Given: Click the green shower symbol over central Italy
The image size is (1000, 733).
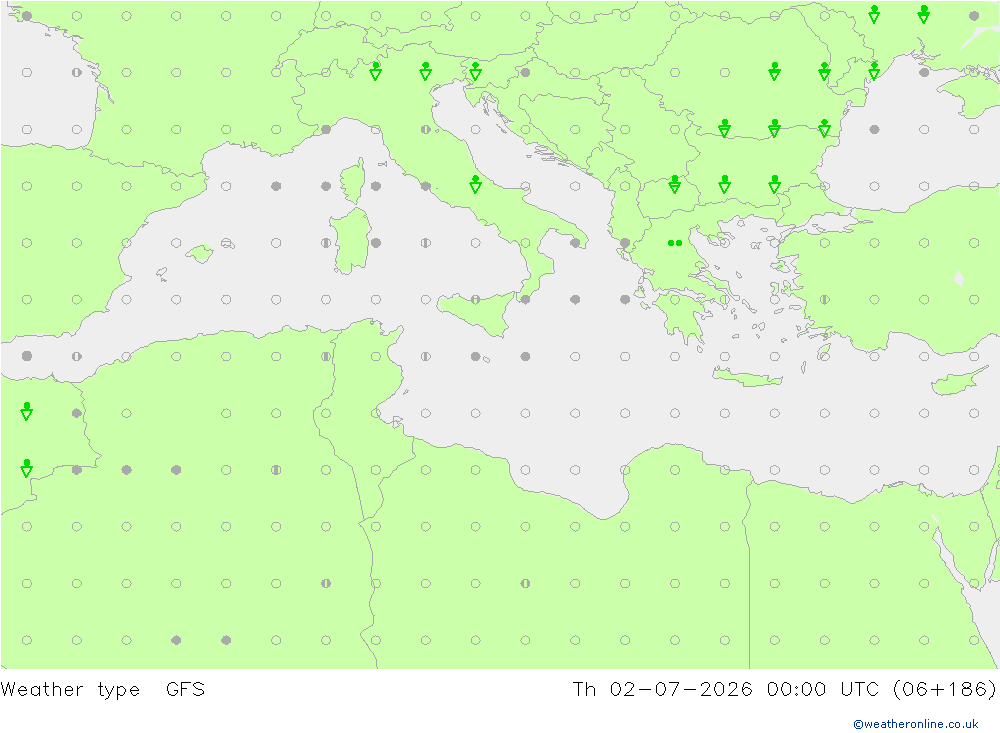Looking at the screenshot, I should tap(475, 184).
